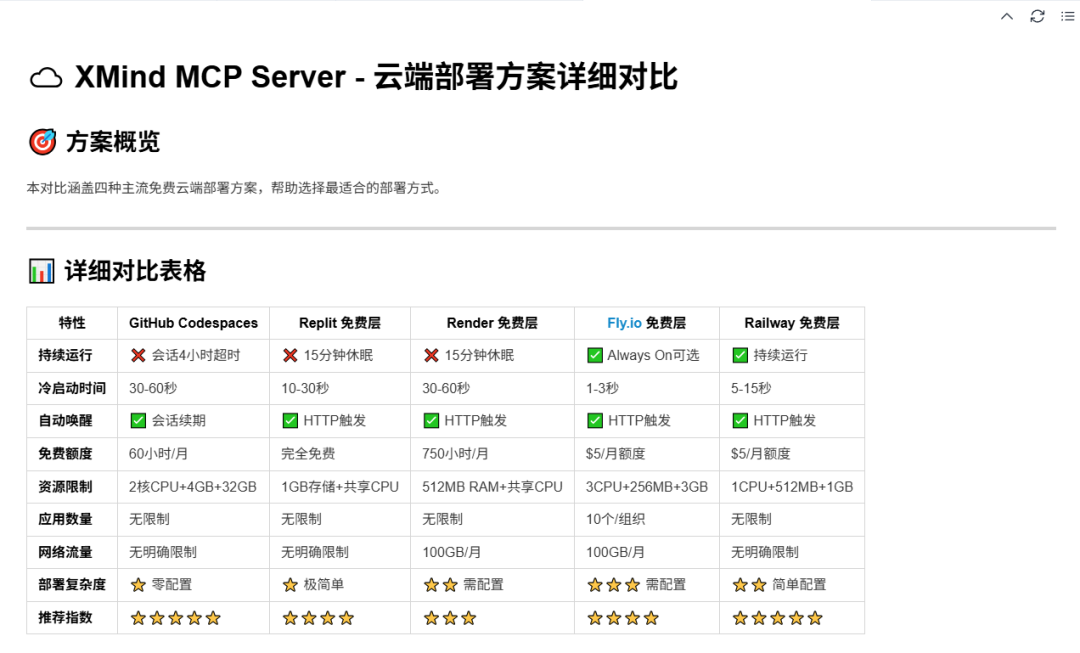Click the 资源限制 row label

65,487
